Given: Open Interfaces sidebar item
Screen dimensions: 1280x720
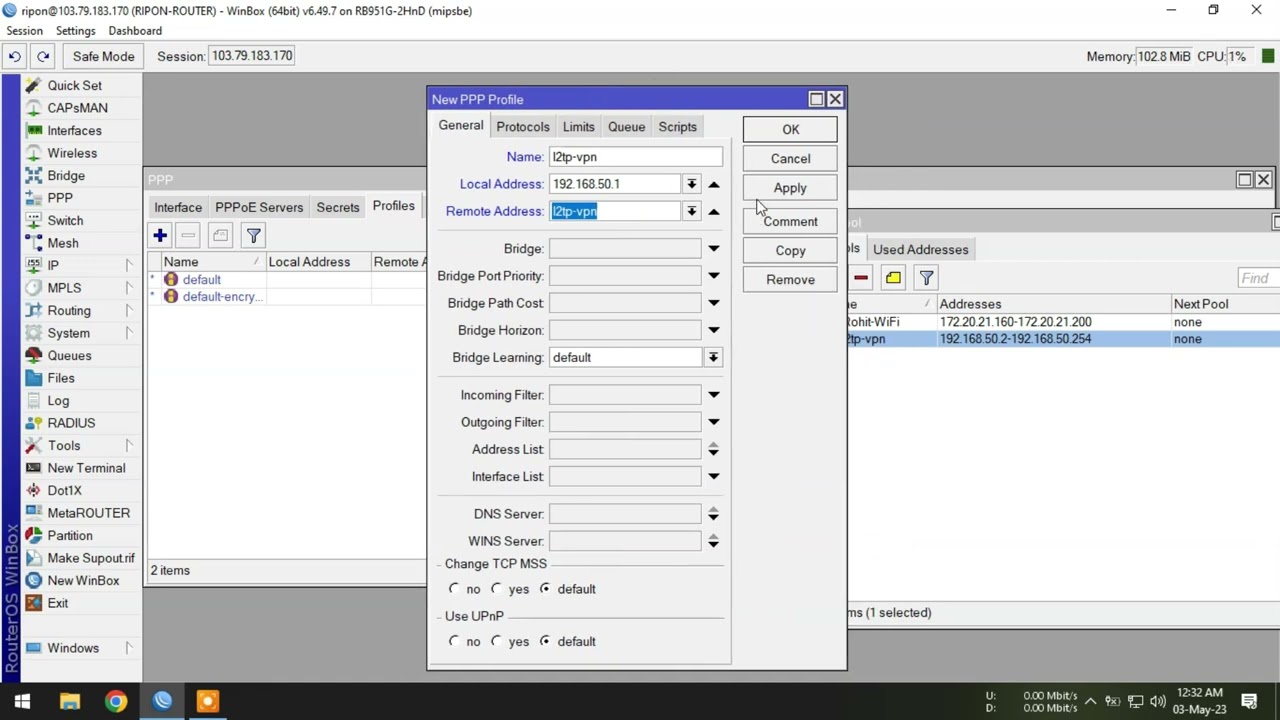Looking at the screenshot, I should tap(74, 130).
